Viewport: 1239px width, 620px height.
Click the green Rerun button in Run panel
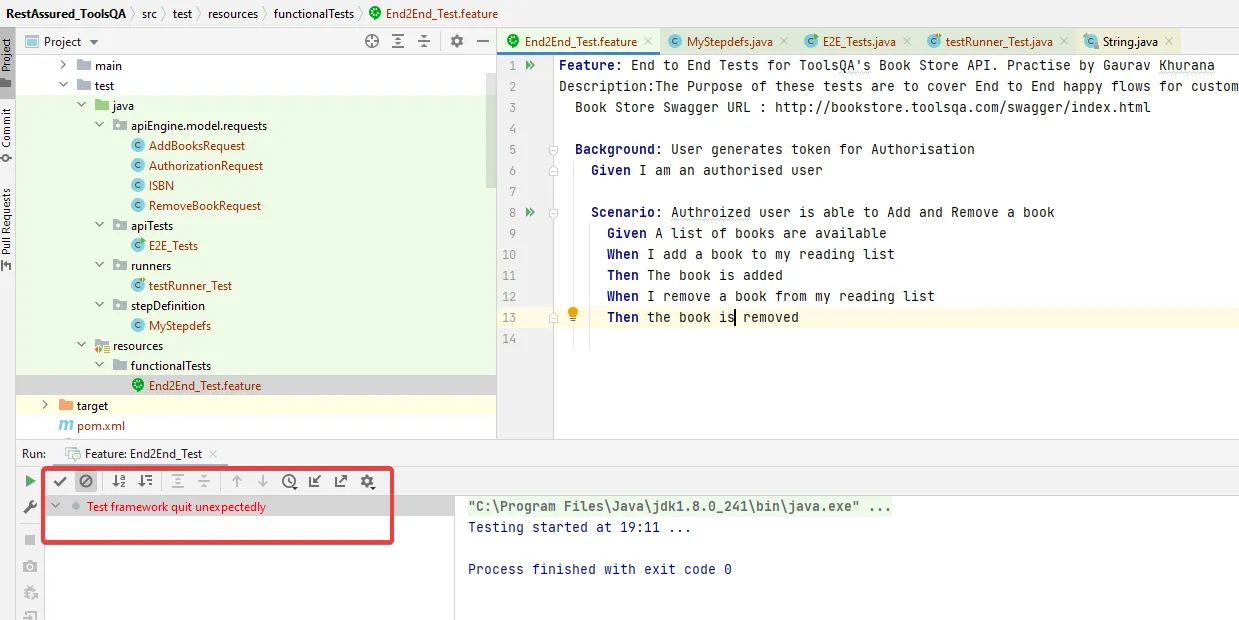click(30, 481)
